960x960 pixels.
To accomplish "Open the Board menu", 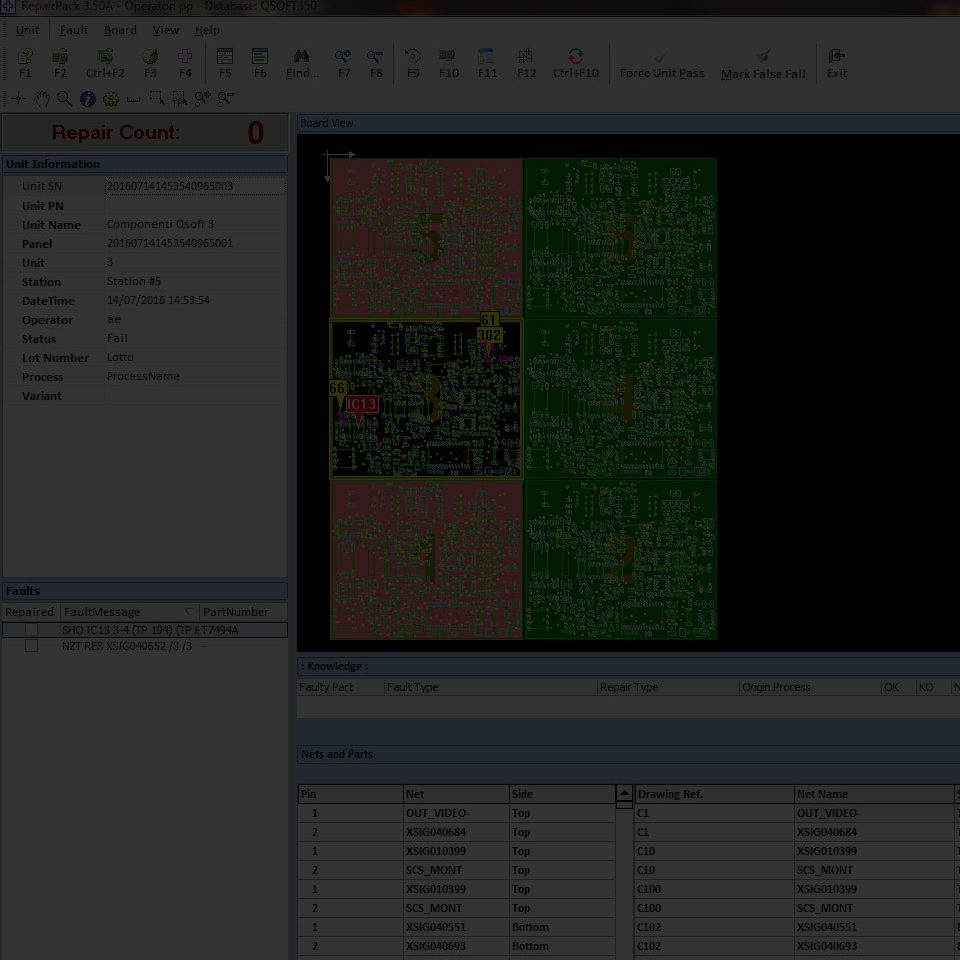I will 120,30.
